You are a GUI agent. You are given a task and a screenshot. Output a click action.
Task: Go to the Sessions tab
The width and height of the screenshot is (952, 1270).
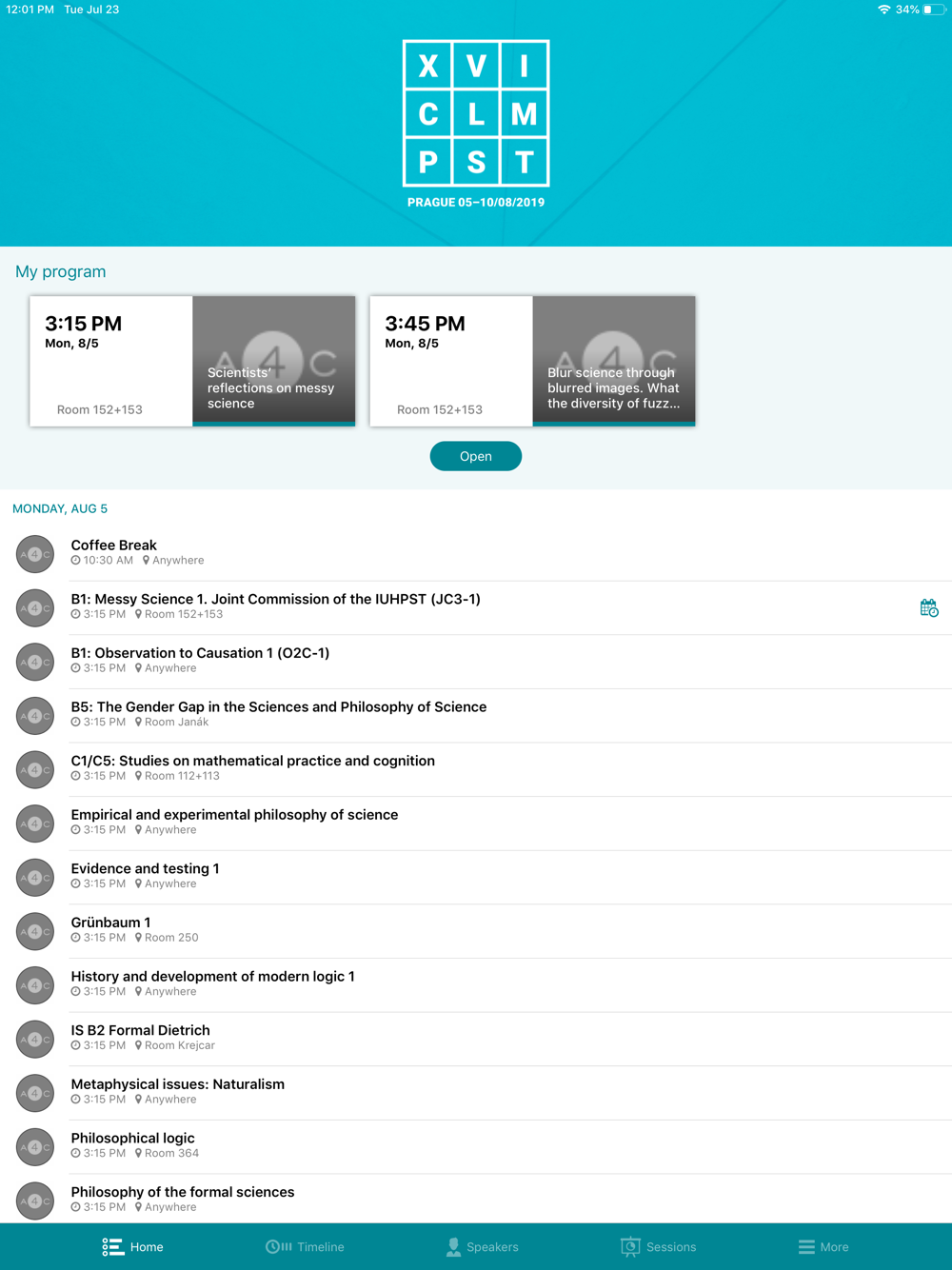659,1247
